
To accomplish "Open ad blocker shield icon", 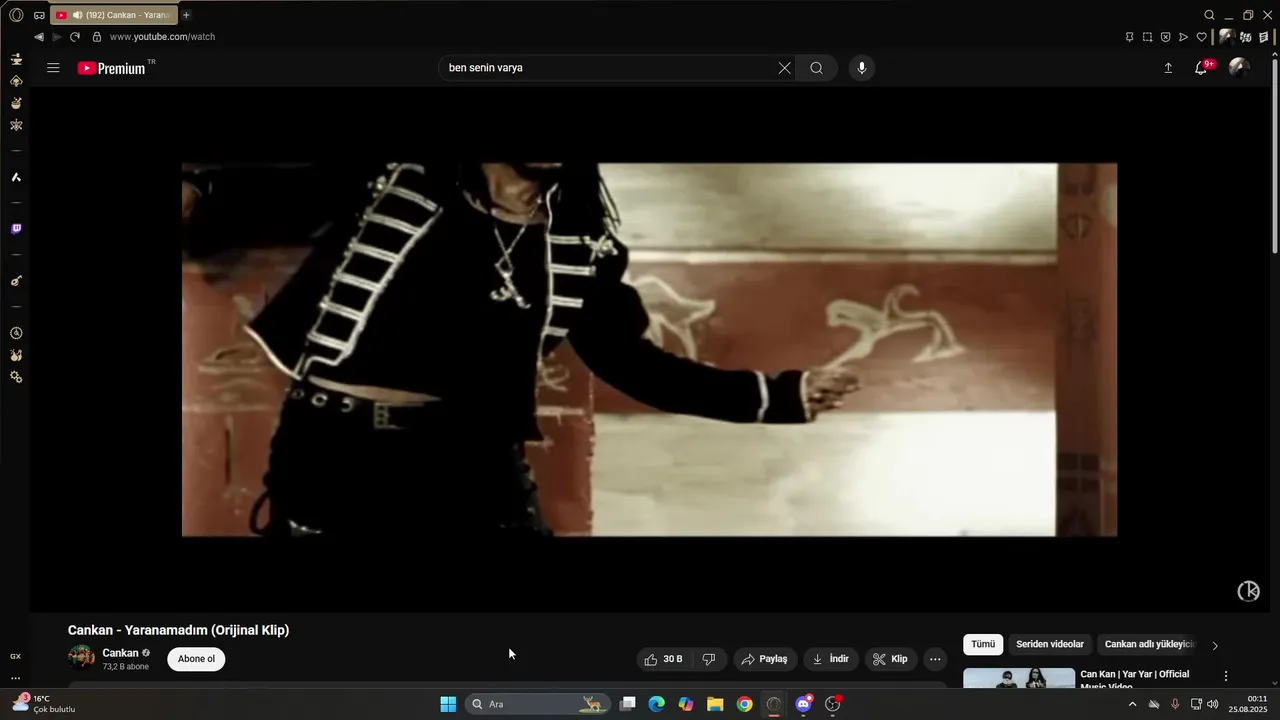I will pos(1165,37).
